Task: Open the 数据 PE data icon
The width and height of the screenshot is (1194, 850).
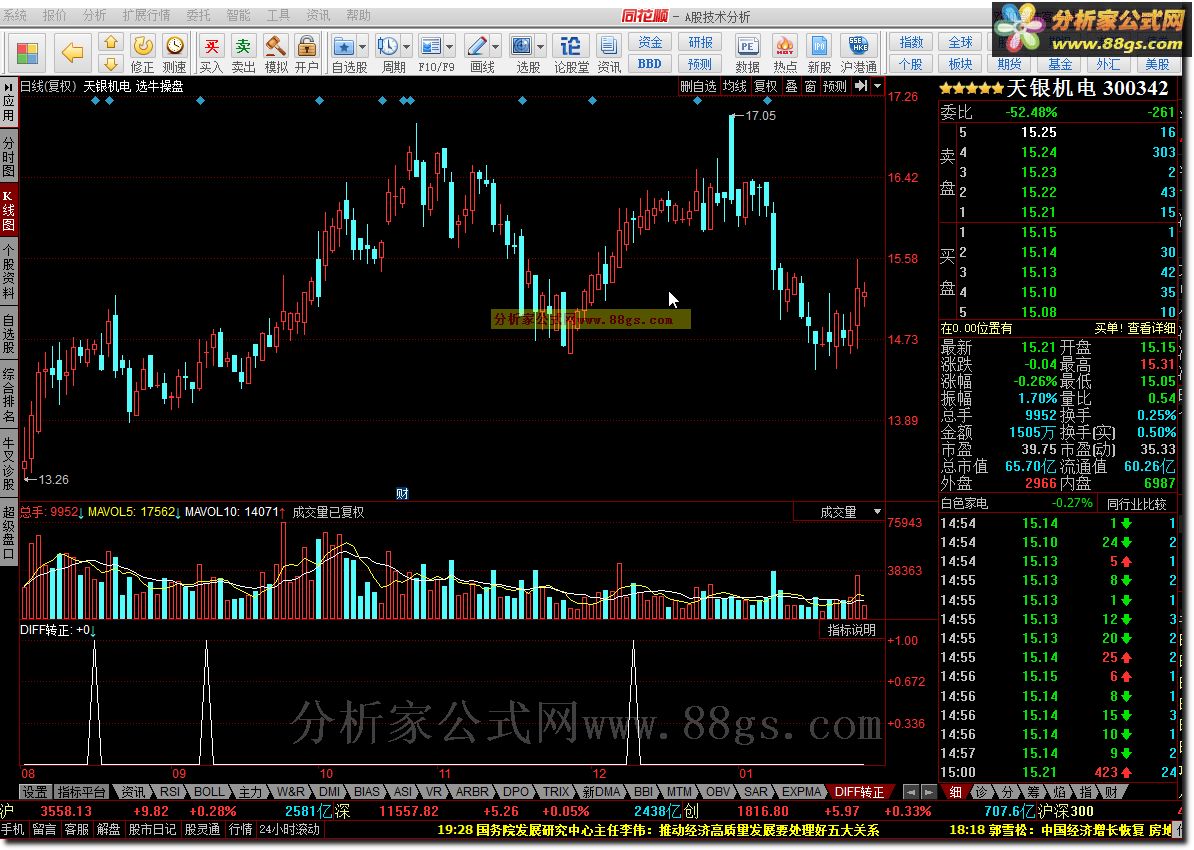Action: 748,53
